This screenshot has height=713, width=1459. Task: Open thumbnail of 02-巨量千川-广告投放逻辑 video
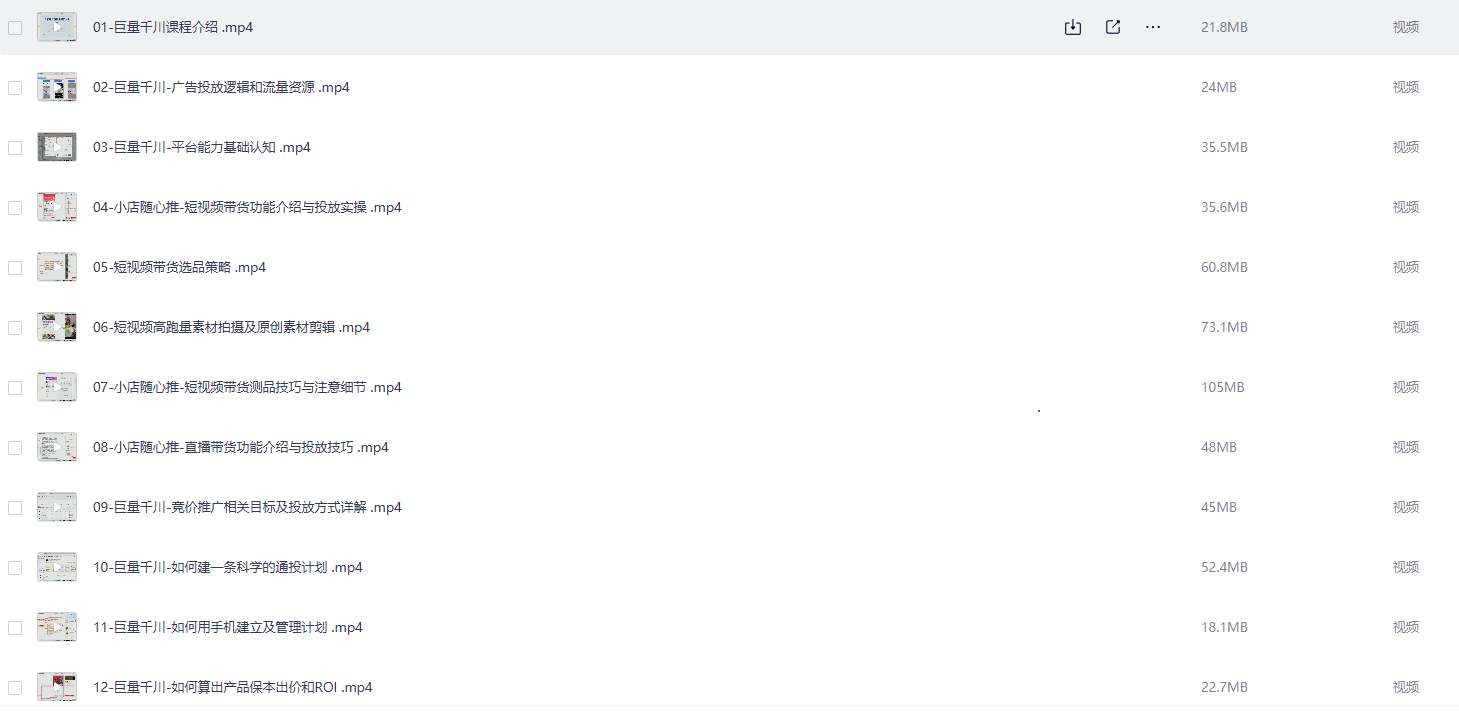57,87
